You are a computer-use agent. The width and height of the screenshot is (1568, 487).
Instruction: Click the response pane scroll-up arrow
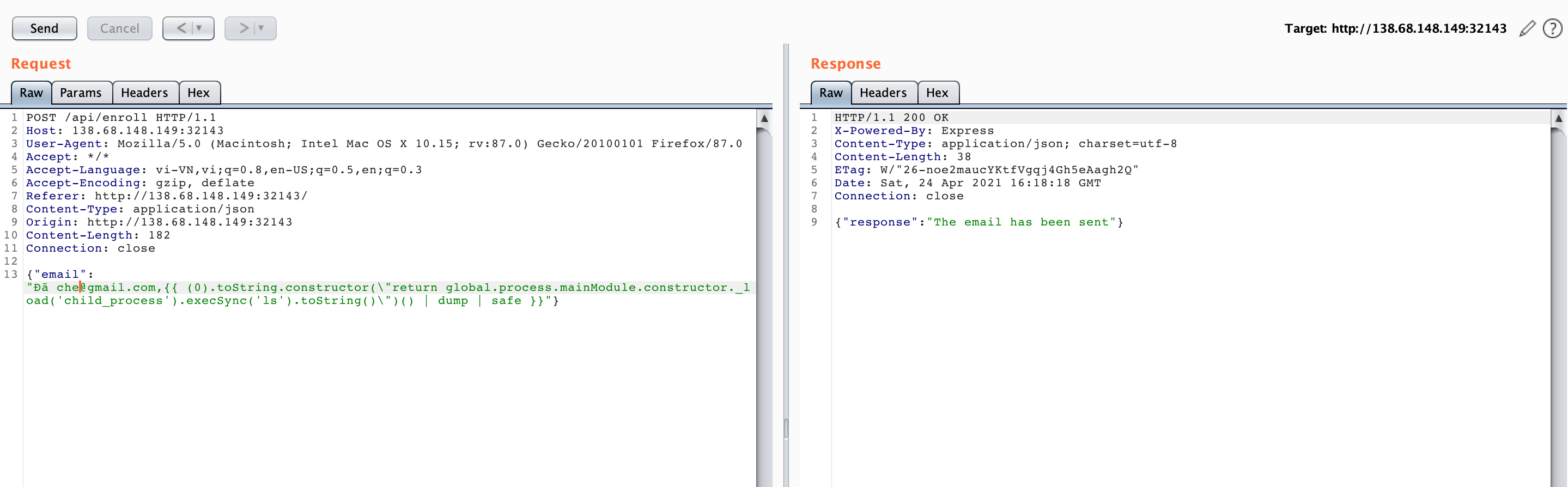coord(1559,119)
